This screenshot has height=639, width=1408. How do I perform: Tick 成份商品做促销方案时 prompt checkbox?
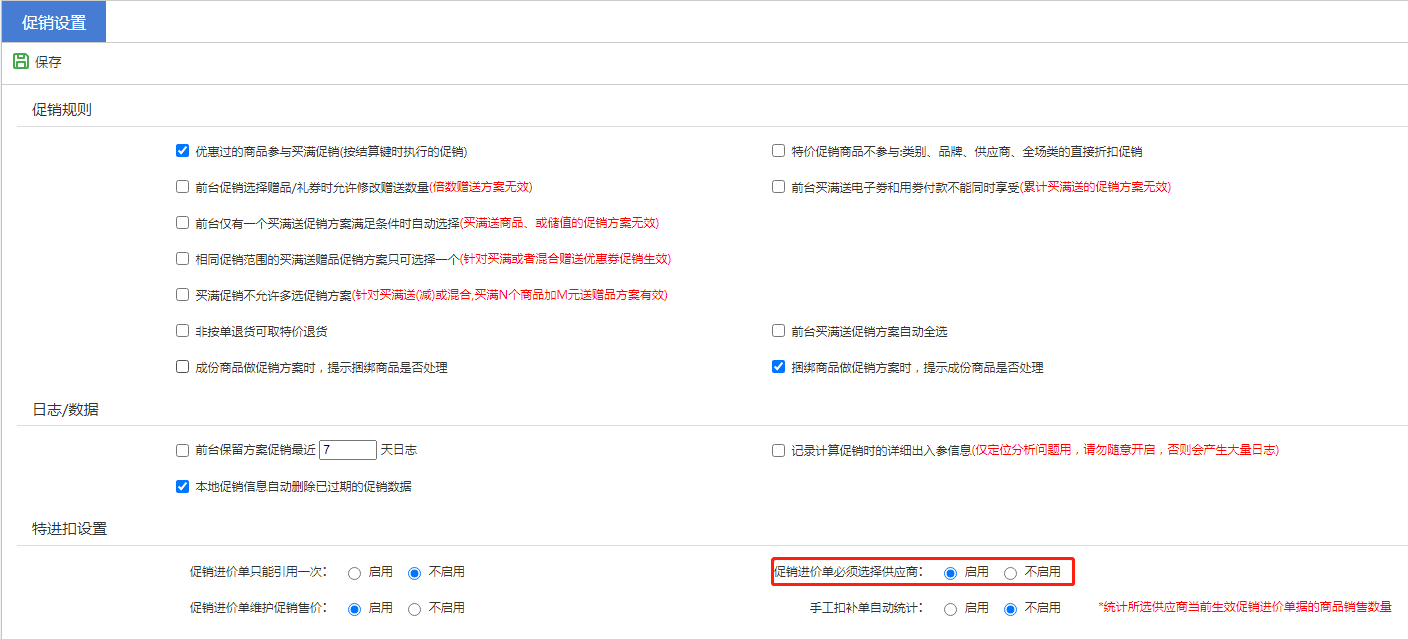(182, 367)
